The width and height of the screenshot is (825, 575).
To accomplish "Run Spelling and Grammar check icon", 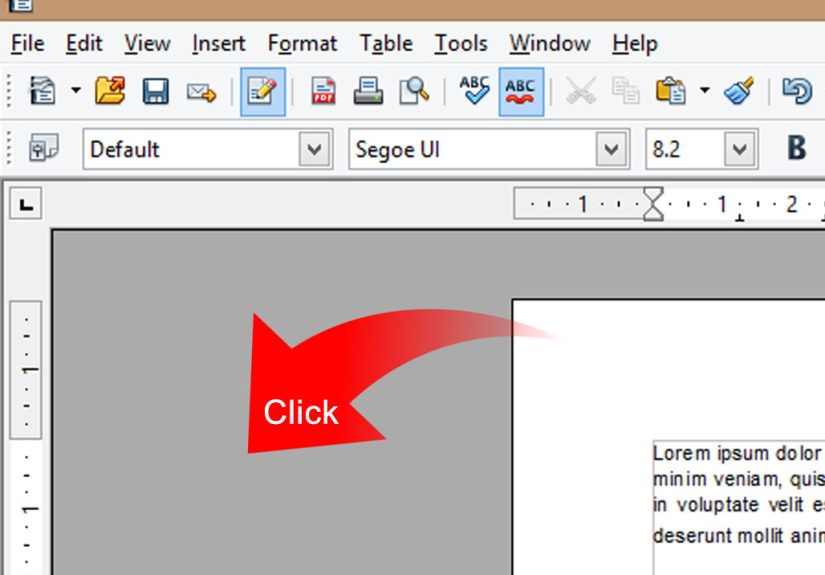I will pos(474,90).
